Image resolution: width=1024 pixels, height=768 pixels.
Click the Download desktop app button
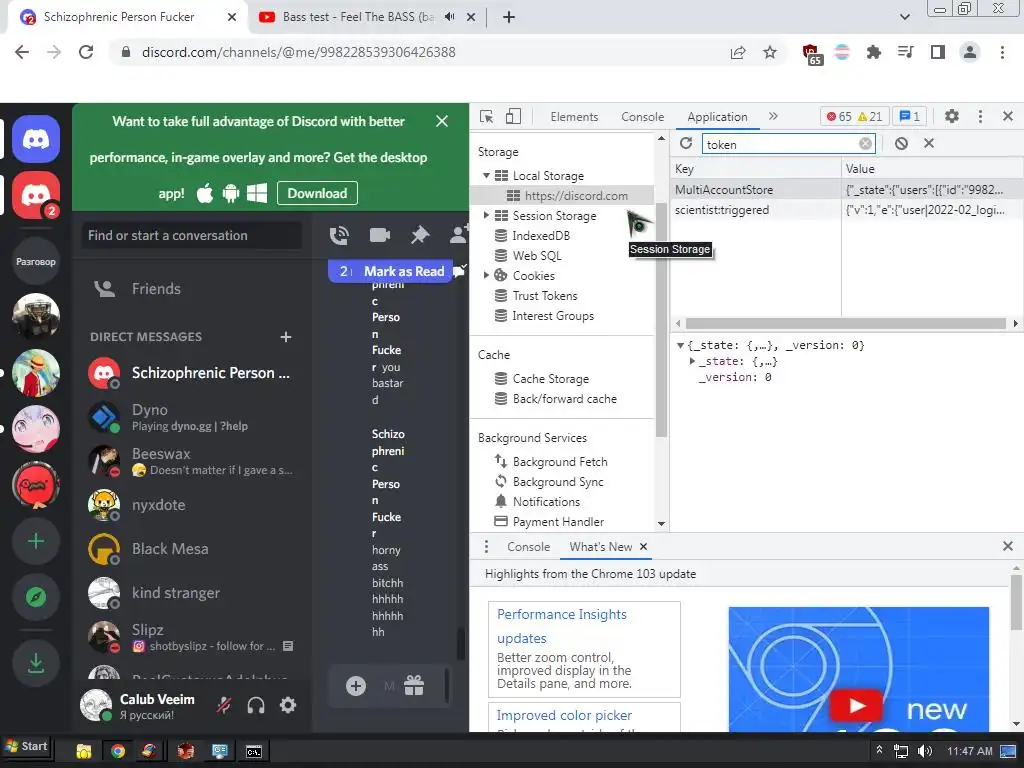(317, 193)
